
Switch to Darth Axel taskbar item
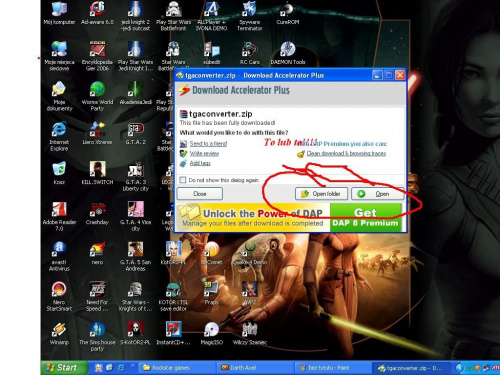[255, 368]
